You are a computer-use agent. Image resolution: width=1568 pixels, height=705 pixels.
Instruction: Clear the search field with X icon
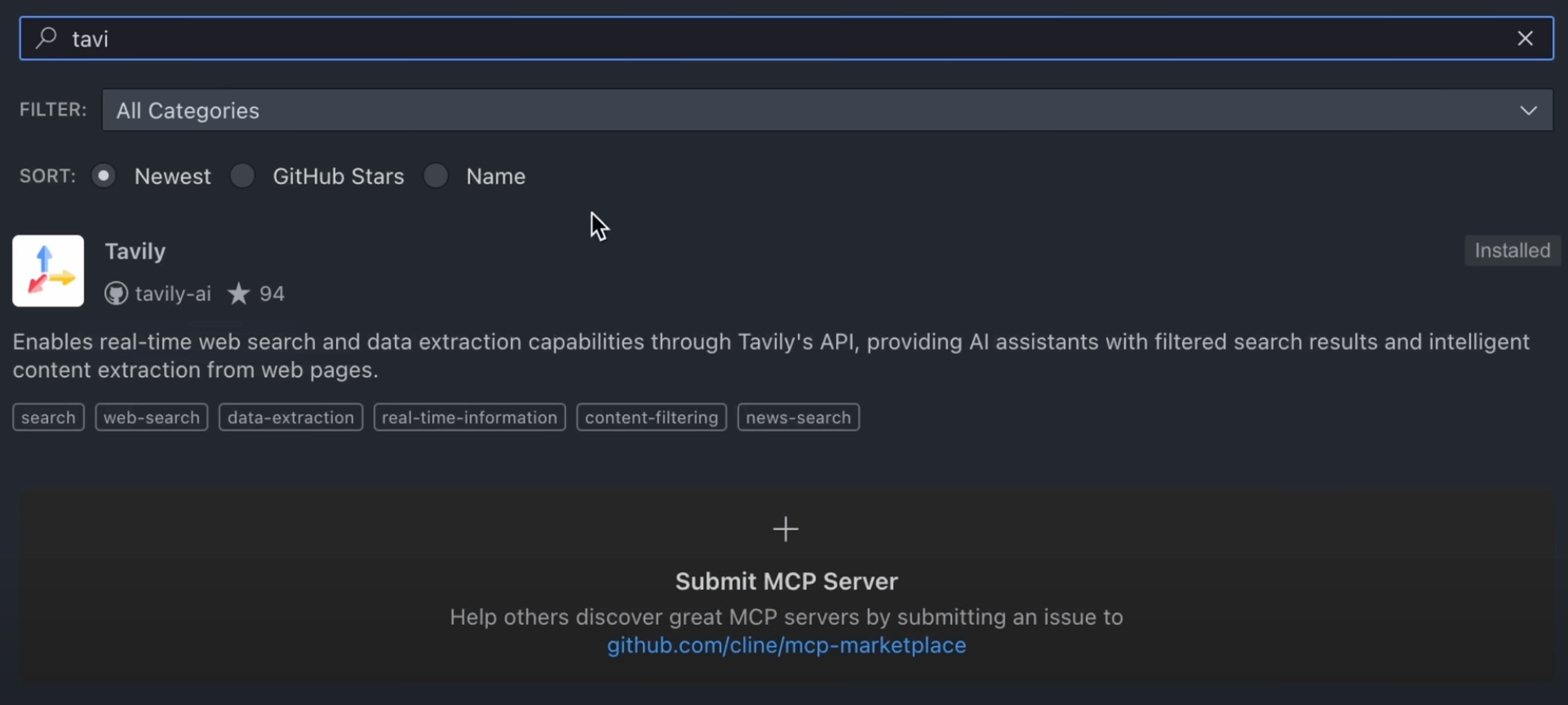tap(1525, 38)
